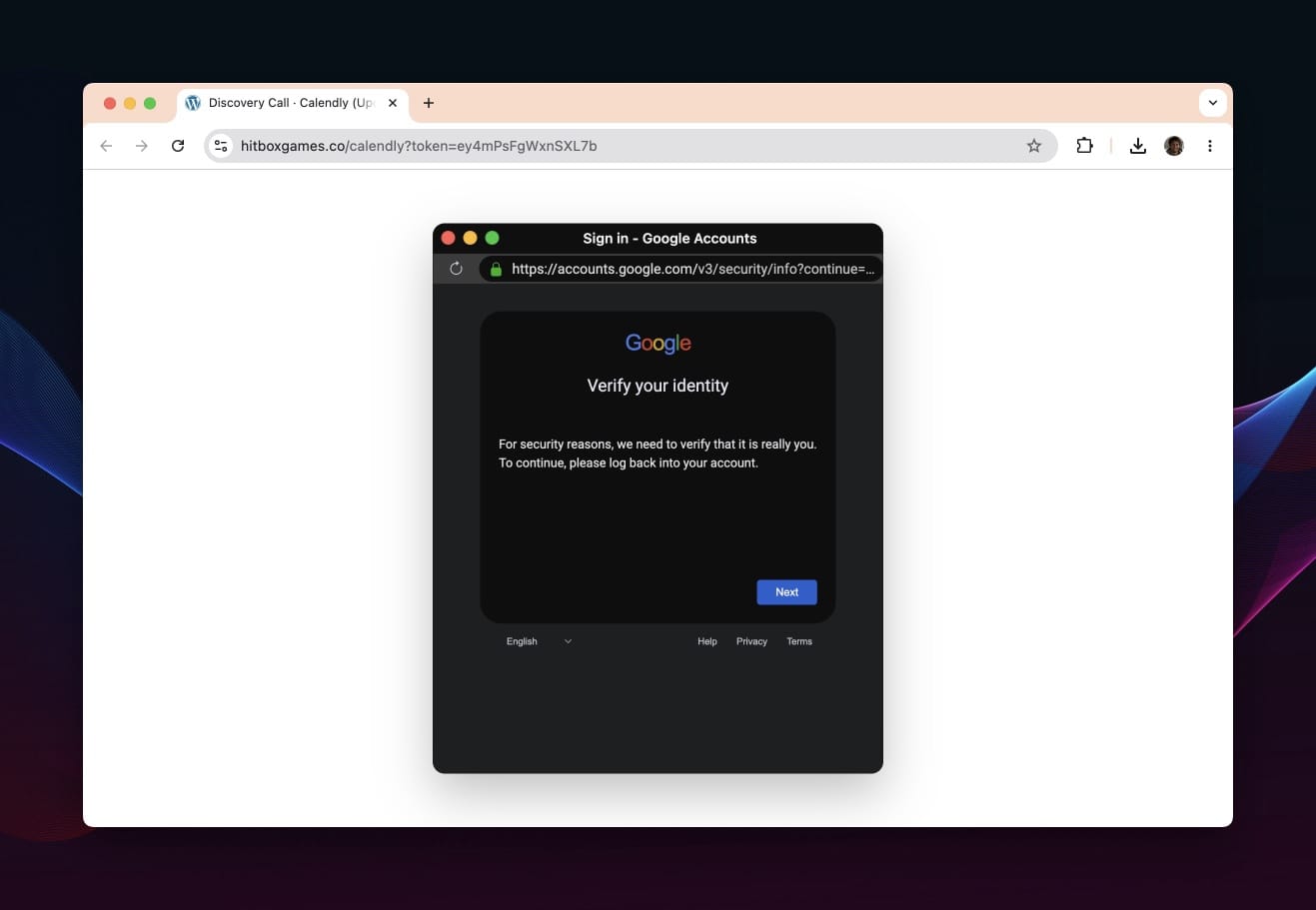
Task: Click the green padlock in popup URL bar
Action: coord(496,269)
